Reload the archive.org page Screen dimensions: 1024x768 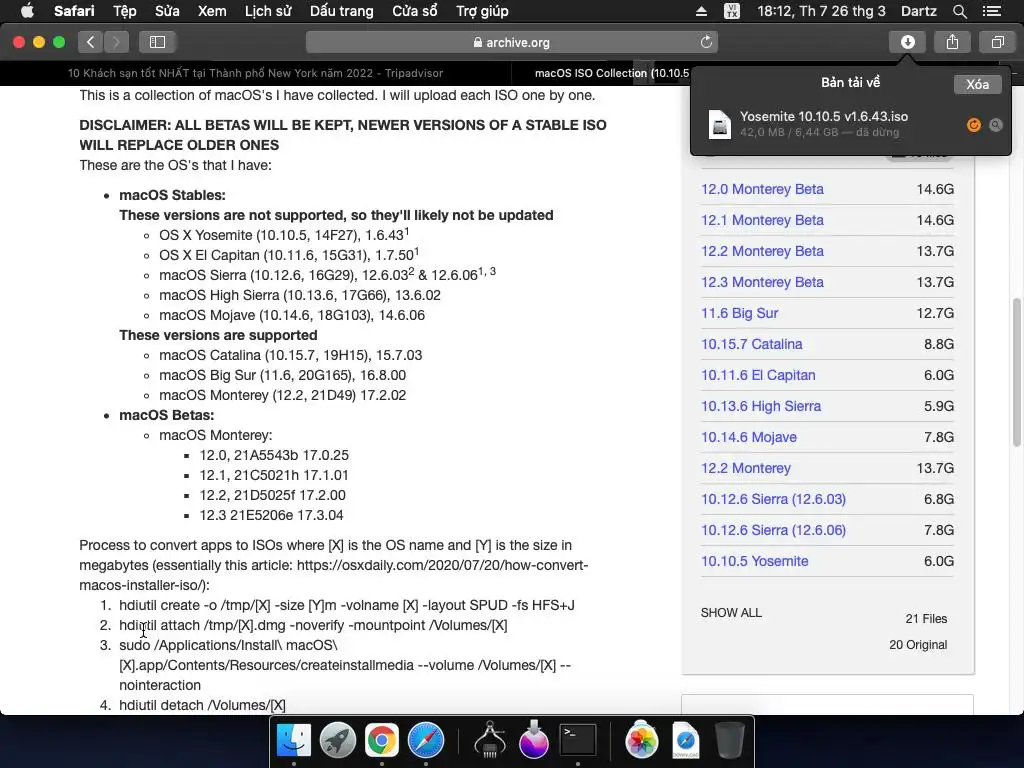click(x=706, y=42)
